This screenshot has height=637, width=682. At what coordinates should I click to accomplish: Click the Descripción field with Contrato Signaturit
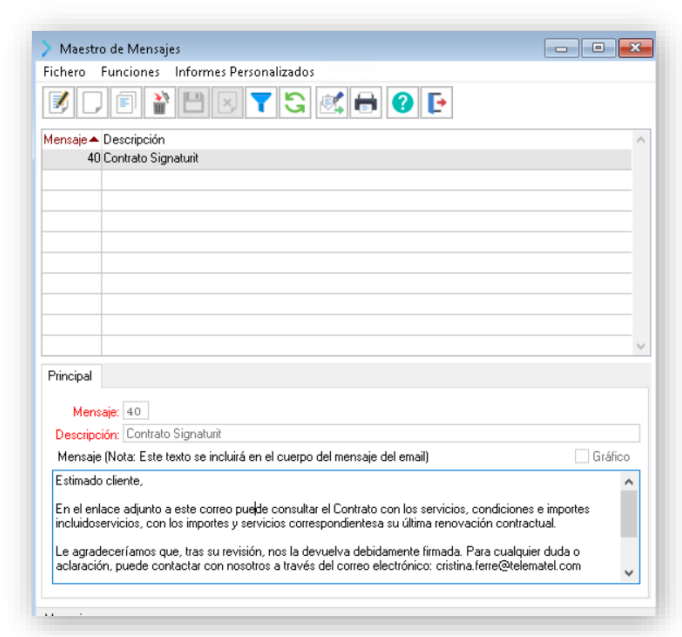(x=381, y=434)
